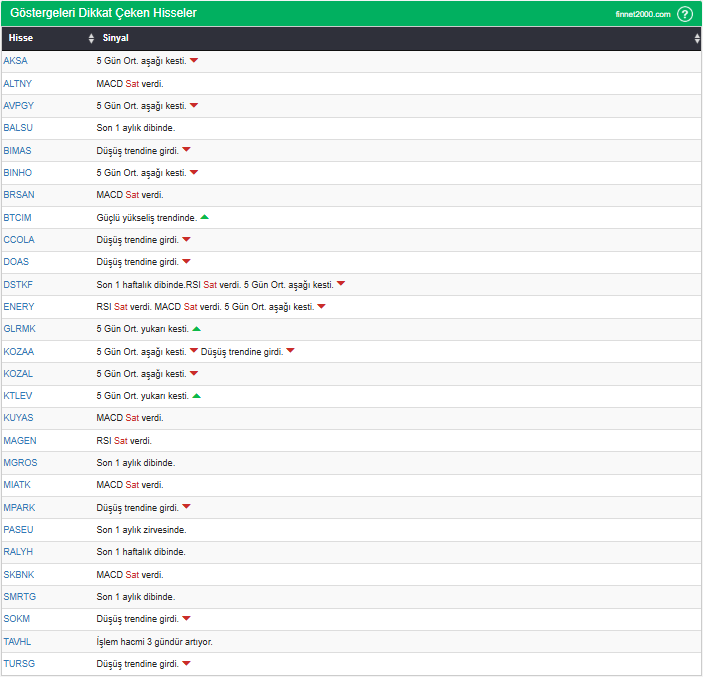Click the help question mark icon
Image resolution: width=703 pixels, height=677 pixels.
tap(685, 14)
